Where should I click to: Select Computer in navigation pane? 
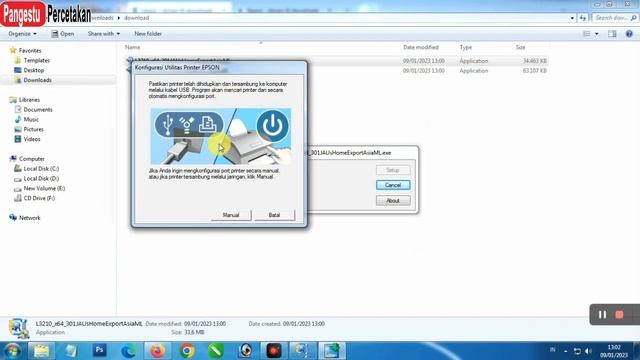click(31, 159)
